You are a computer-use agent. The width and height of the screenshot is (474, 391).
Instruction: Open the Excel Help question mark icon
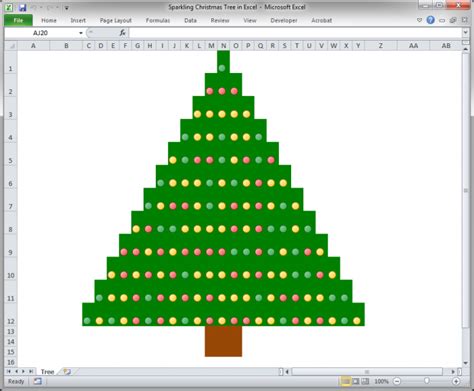tap(430, 20)
